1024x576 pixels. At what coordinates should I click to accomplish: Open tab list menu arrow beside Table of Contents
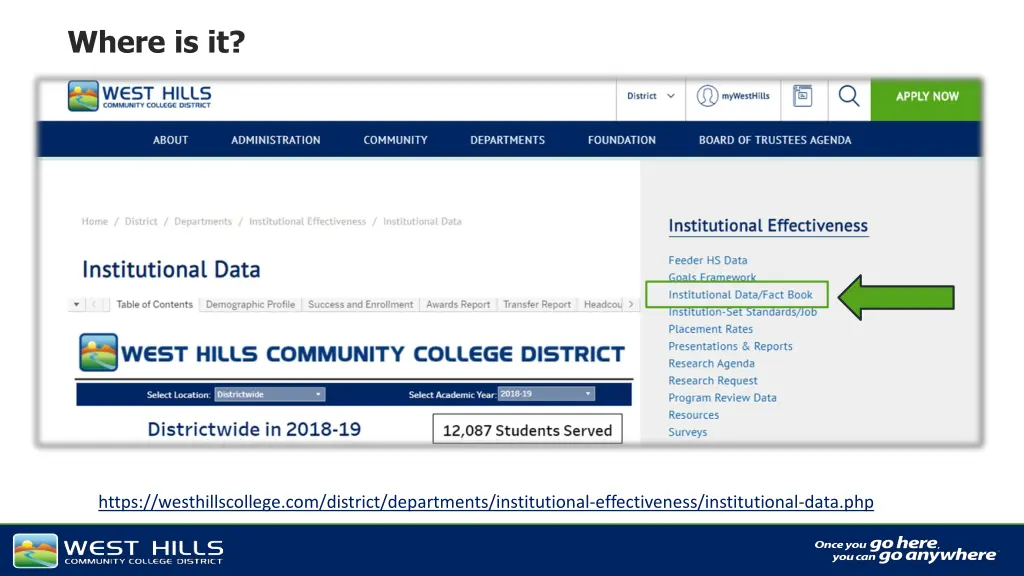point(76,304)
